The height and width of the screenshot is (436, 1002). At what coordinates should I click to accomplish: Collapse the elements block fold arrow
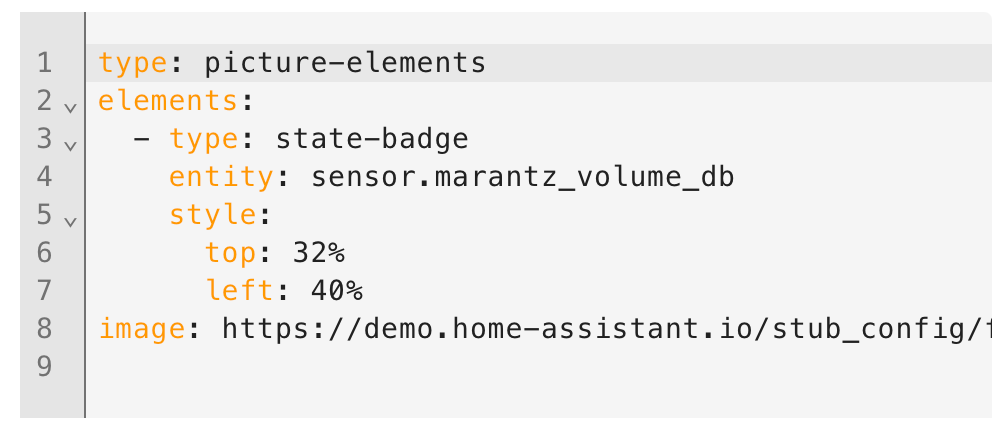(x=70, y=107)
